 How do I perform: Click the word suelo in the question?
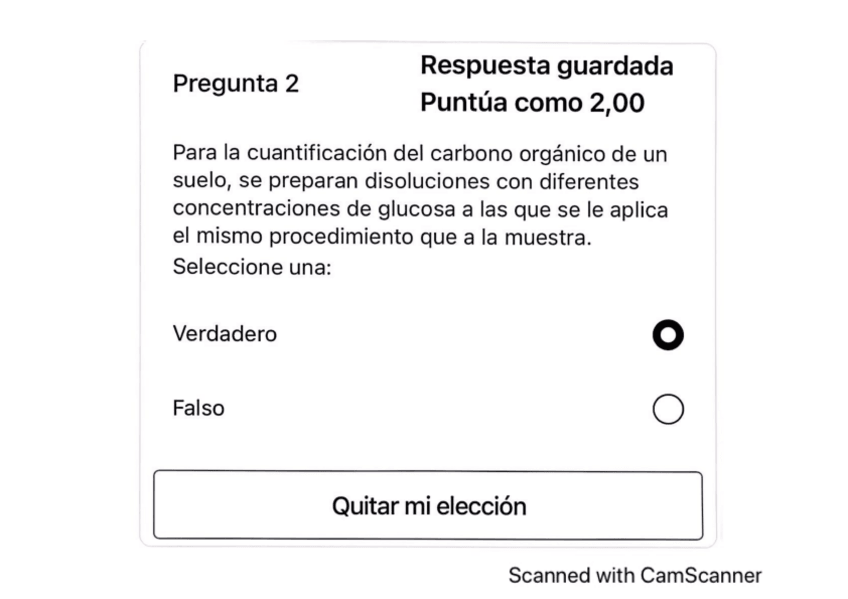[196, 183]
